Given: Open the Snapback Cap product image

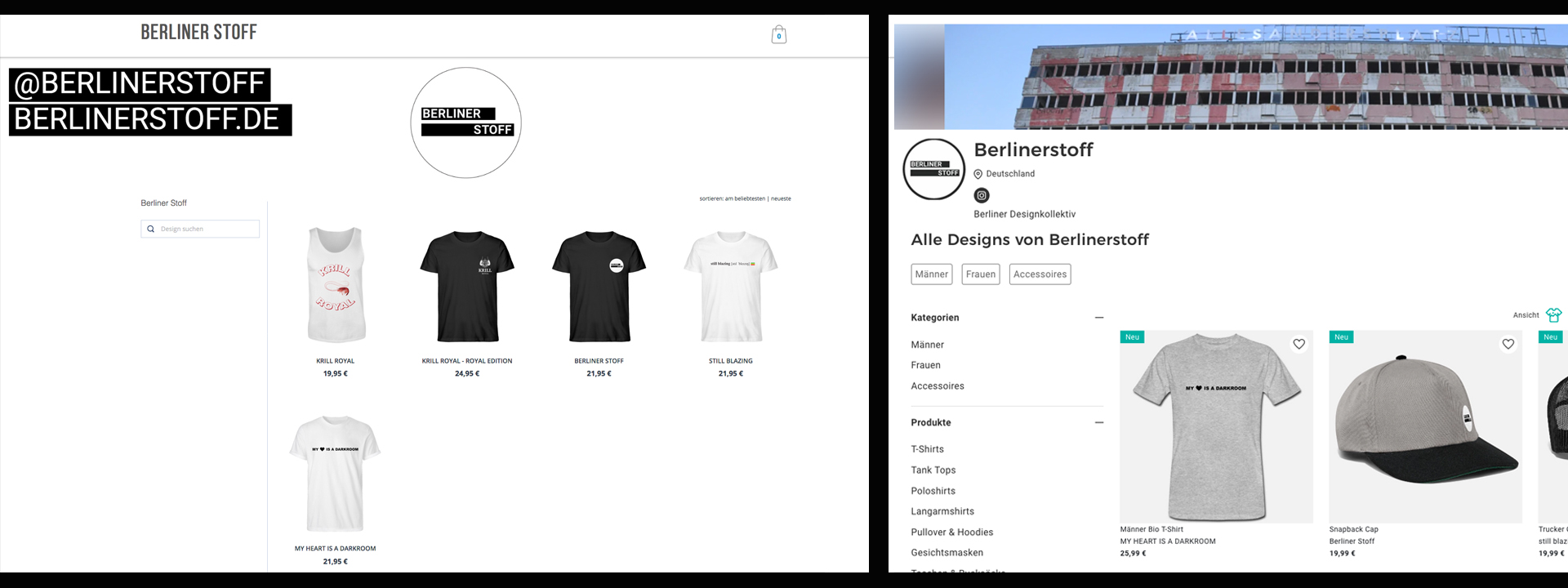Looking at the screenshot, I should point(1426,427).
